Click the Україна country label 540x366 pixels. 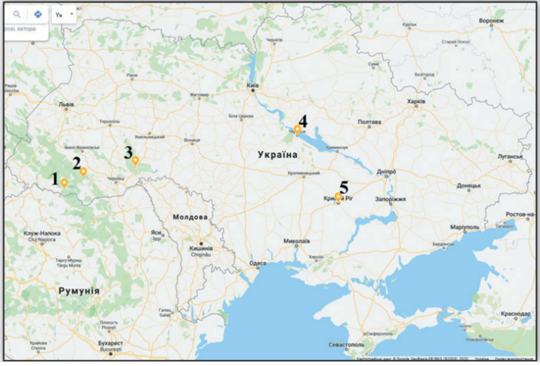pos(277,155)
